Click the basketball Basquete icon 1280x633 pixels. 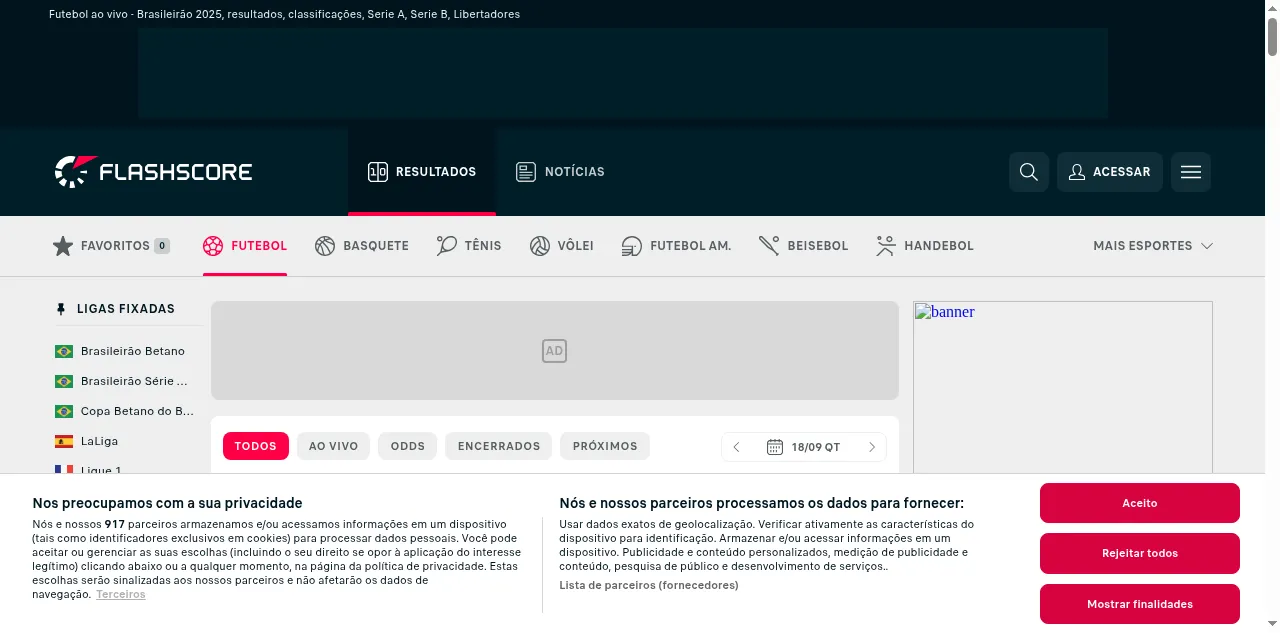click(x=325, y=246)
